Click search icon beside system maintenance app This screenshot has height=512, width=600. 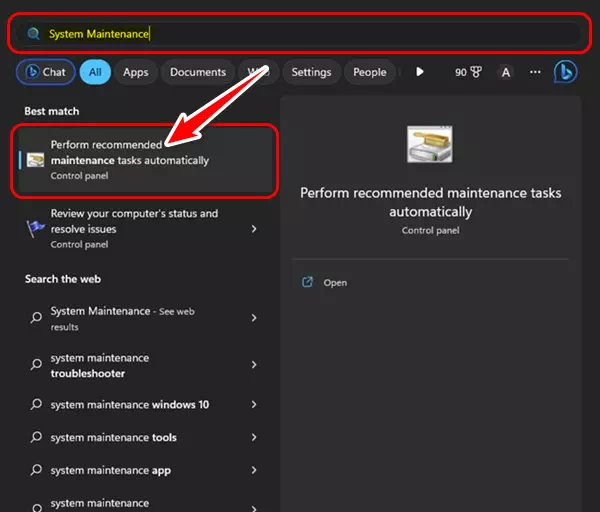pyautogui.click(x=36, y=470)
